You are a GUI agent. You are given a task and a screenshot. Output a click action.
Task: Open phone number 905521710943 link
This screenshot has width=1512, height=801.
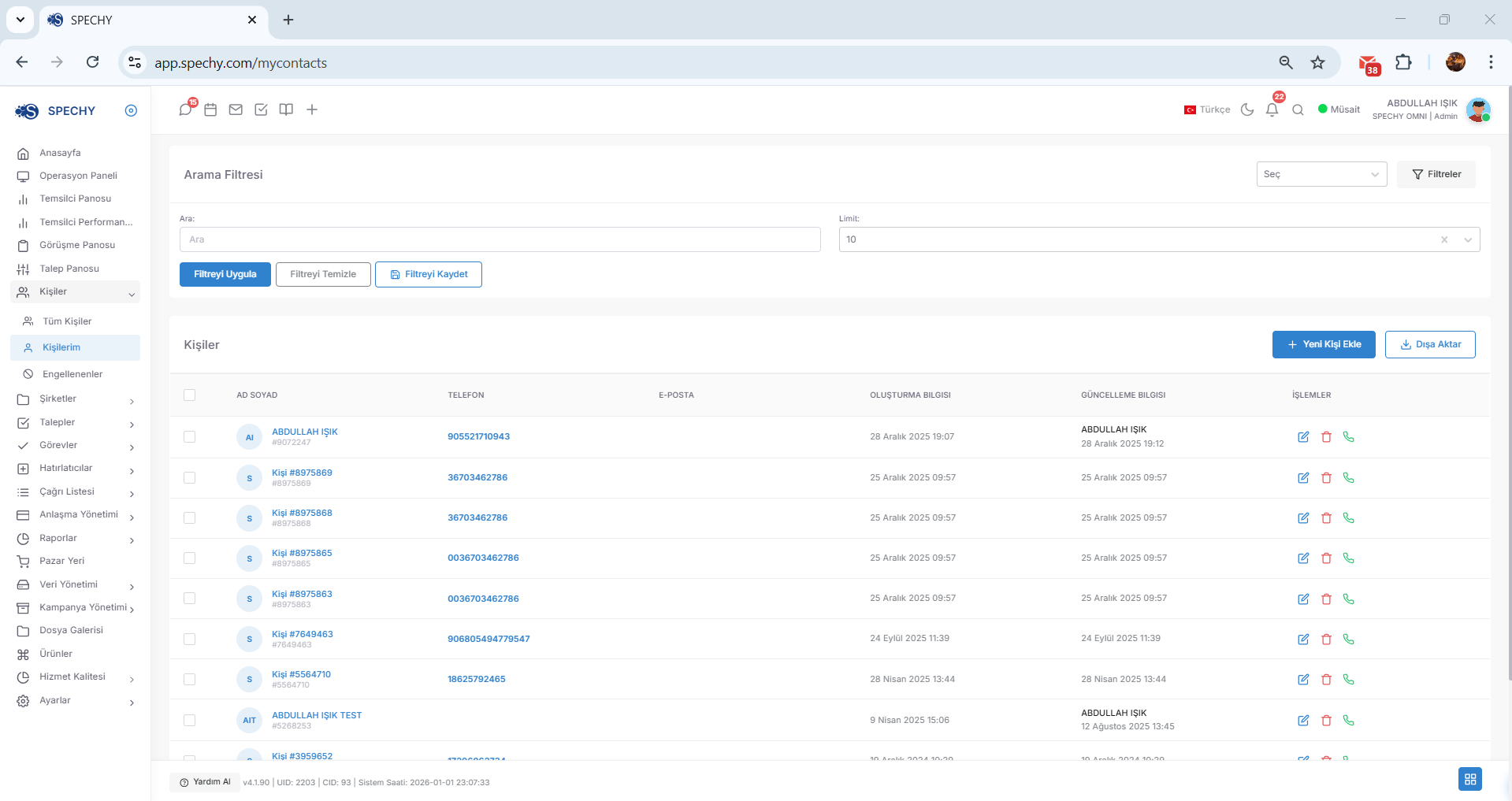click(x=478, y=436)
